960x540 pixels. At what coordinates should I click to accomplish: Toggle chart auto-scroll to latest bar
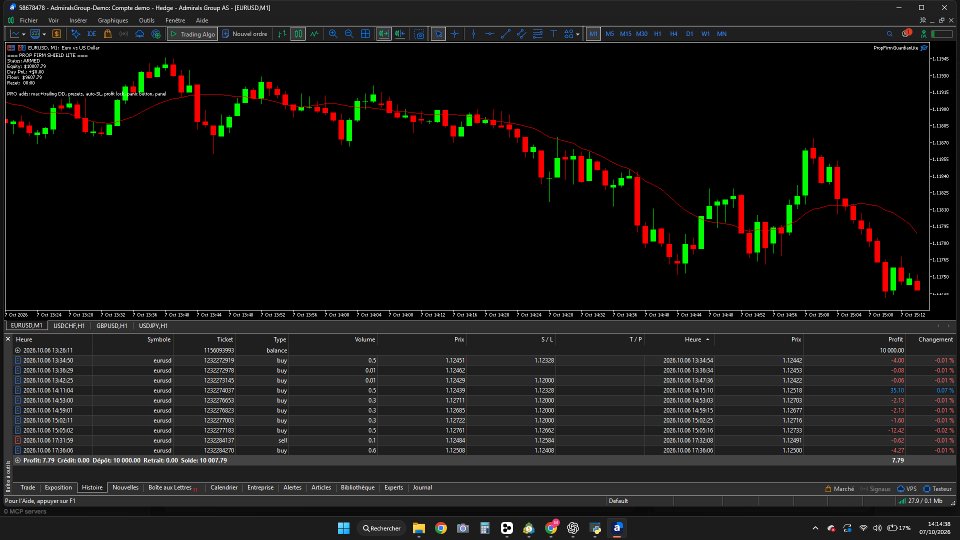point(383,34)
